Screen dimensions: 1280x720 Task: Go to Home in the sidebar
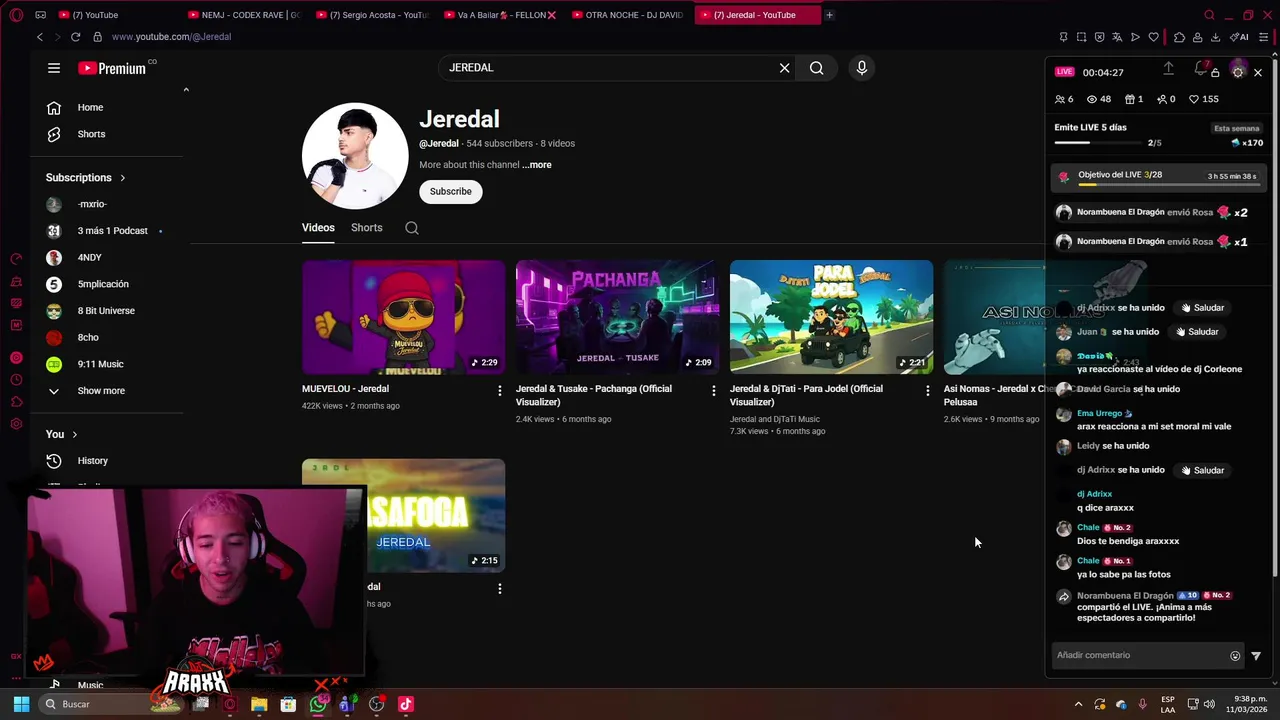pyautogui.click(x=90, y=107)
